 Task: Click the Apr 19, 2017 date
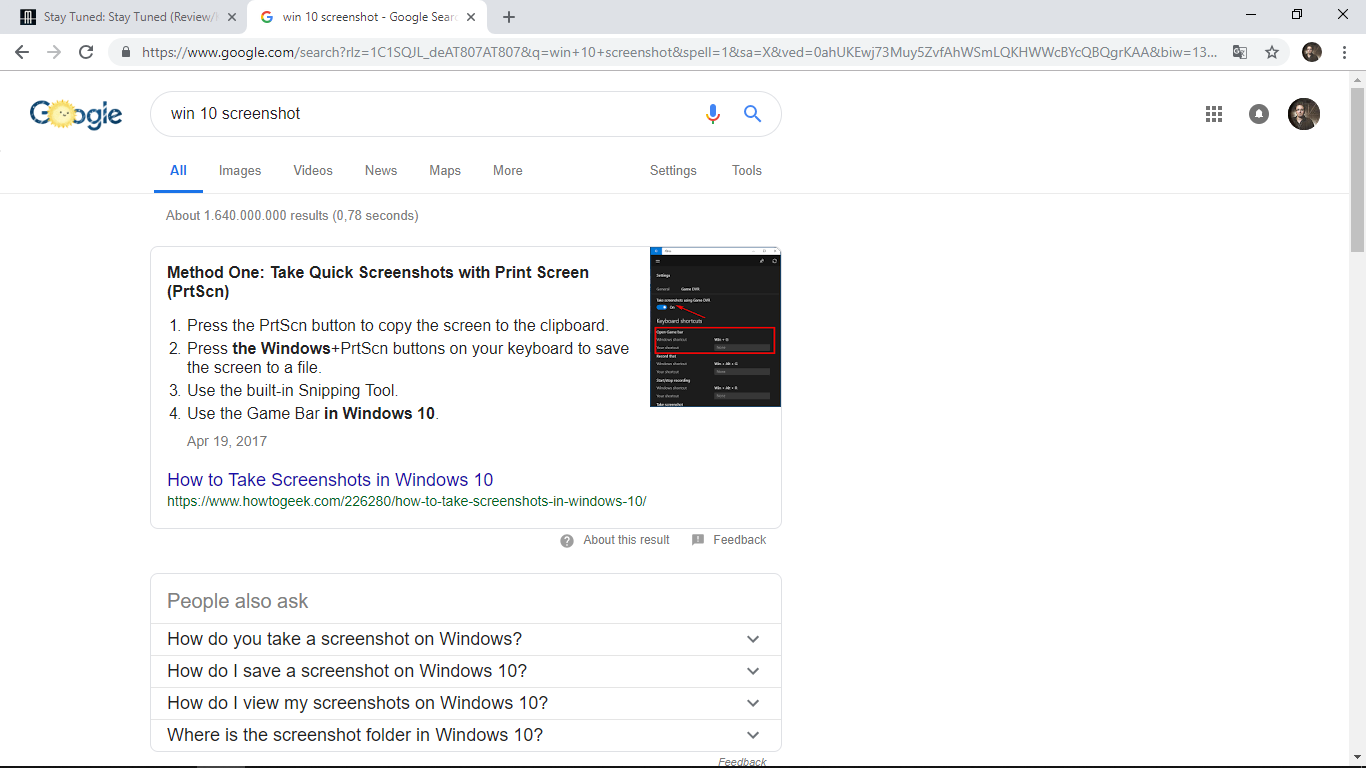tap(227, 441)
